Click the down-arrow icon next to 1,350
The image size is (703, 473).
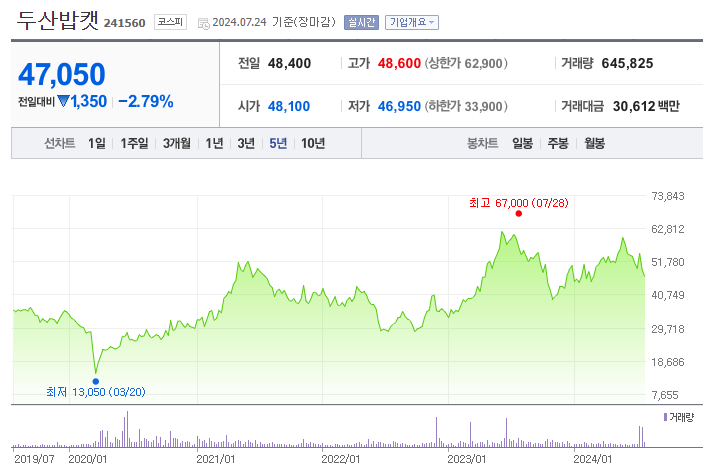point(63,101)
